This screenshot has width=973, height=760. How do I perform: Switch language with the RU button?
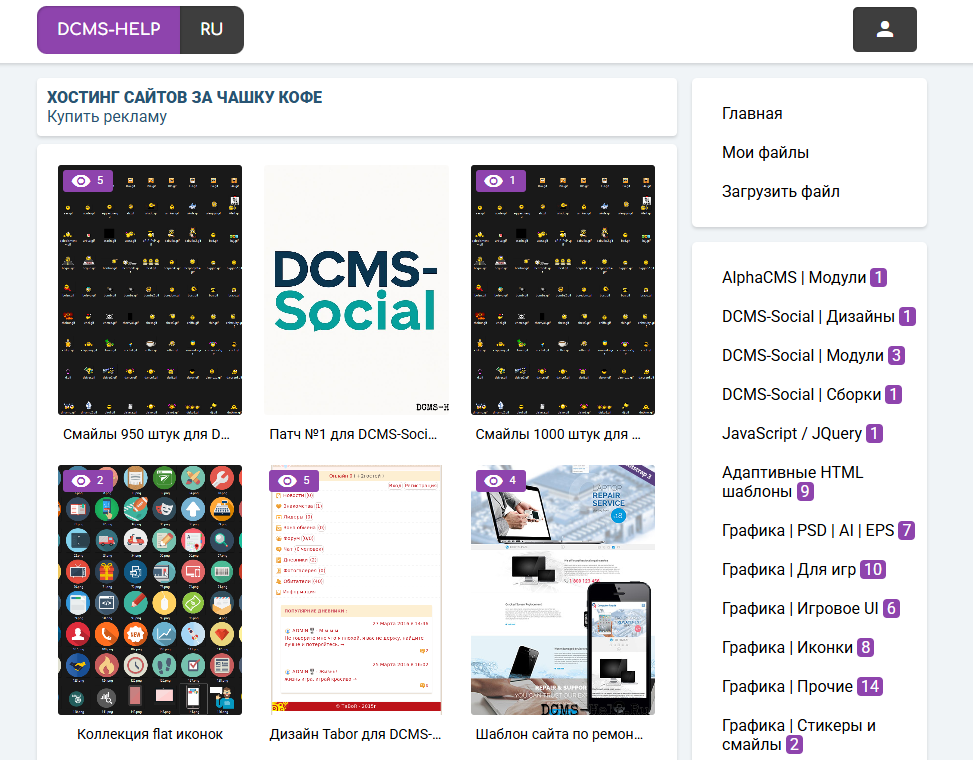tap(211, 29)
